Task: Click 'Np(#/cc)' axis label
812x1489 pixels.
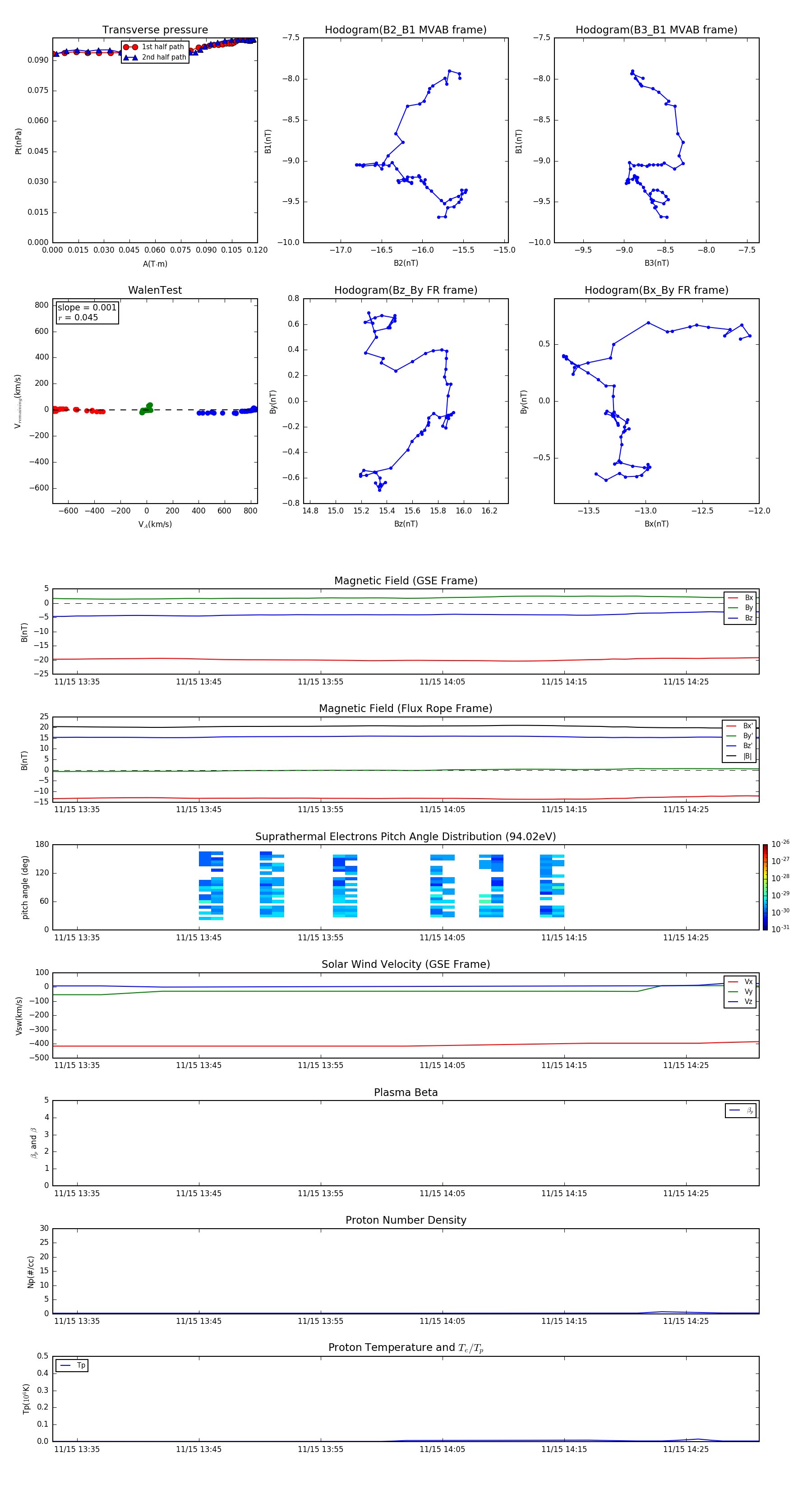Action: coord(31,1271)
